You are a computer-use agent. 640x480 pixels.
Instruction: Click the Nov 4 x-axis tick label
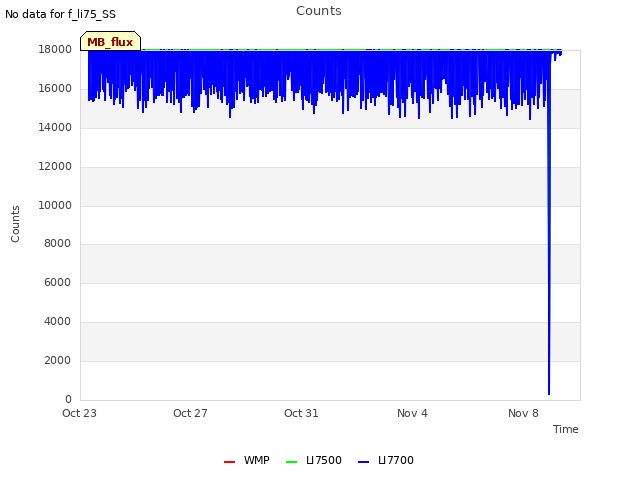[412, 413]
